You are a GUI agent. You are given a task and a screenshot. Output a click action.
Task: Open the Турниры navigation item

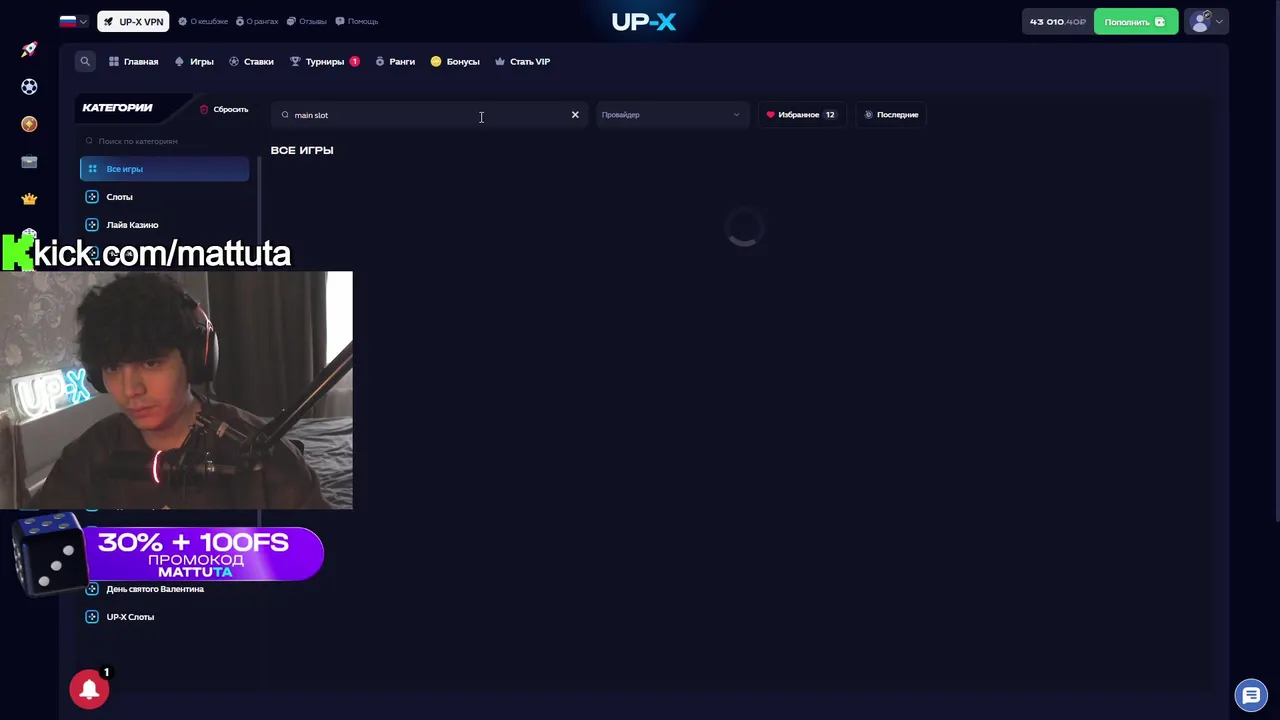click(x=324, y=62)
